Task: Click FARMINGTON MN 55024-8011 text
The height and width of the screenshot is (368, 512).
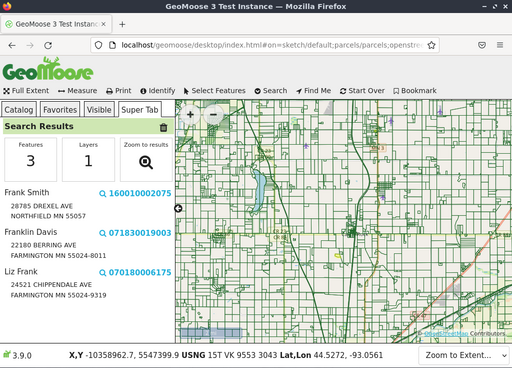Action: pos(58,256)
